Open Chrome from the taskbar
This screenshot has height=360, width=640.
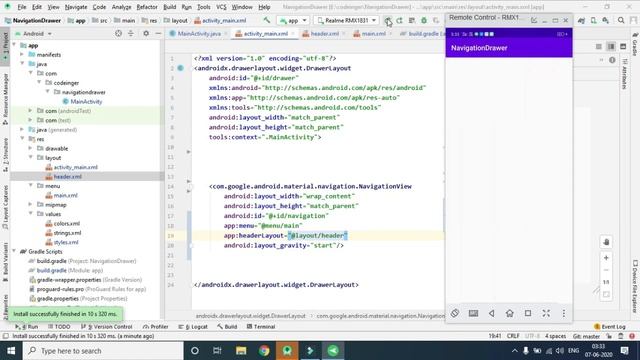(x=264, y=351)
